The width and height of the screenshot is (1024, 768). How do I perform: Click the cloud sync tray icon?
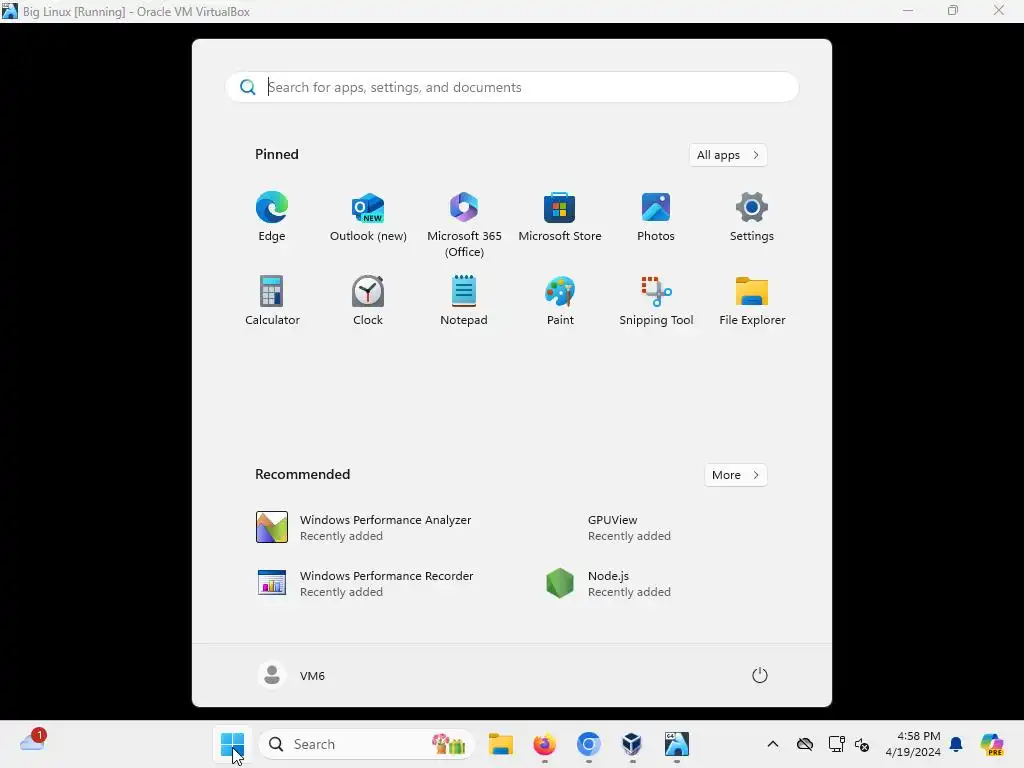[x=805, y=744]
